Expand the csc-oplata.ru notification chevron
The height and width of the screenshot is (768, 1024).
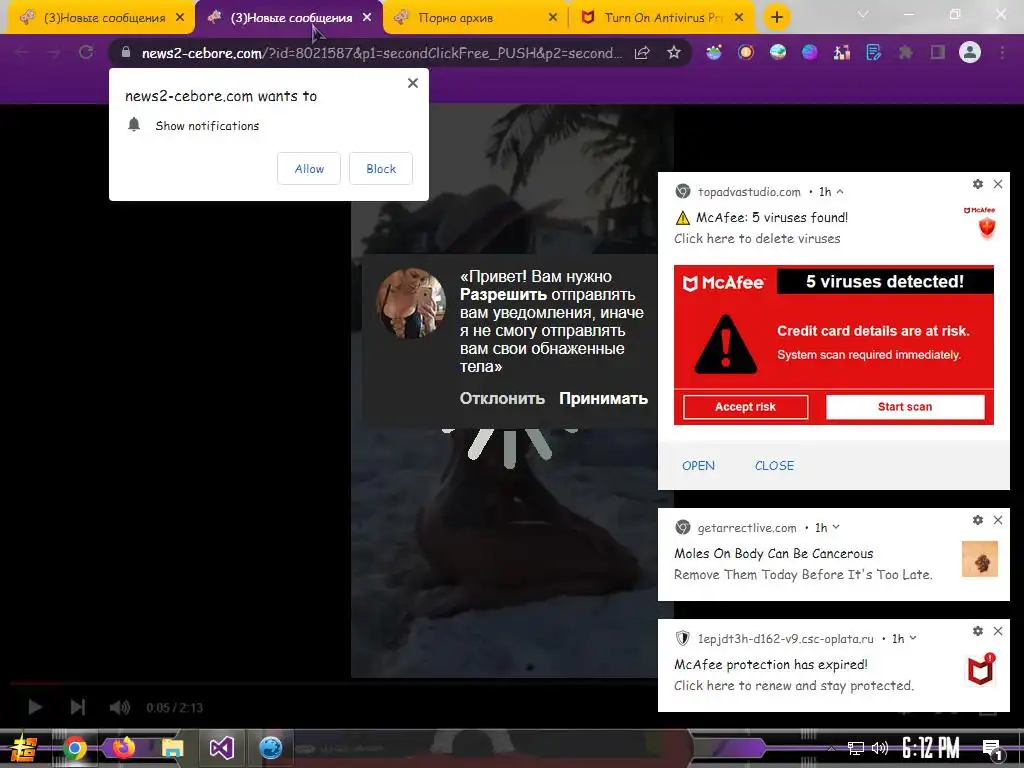click(913, 639)
